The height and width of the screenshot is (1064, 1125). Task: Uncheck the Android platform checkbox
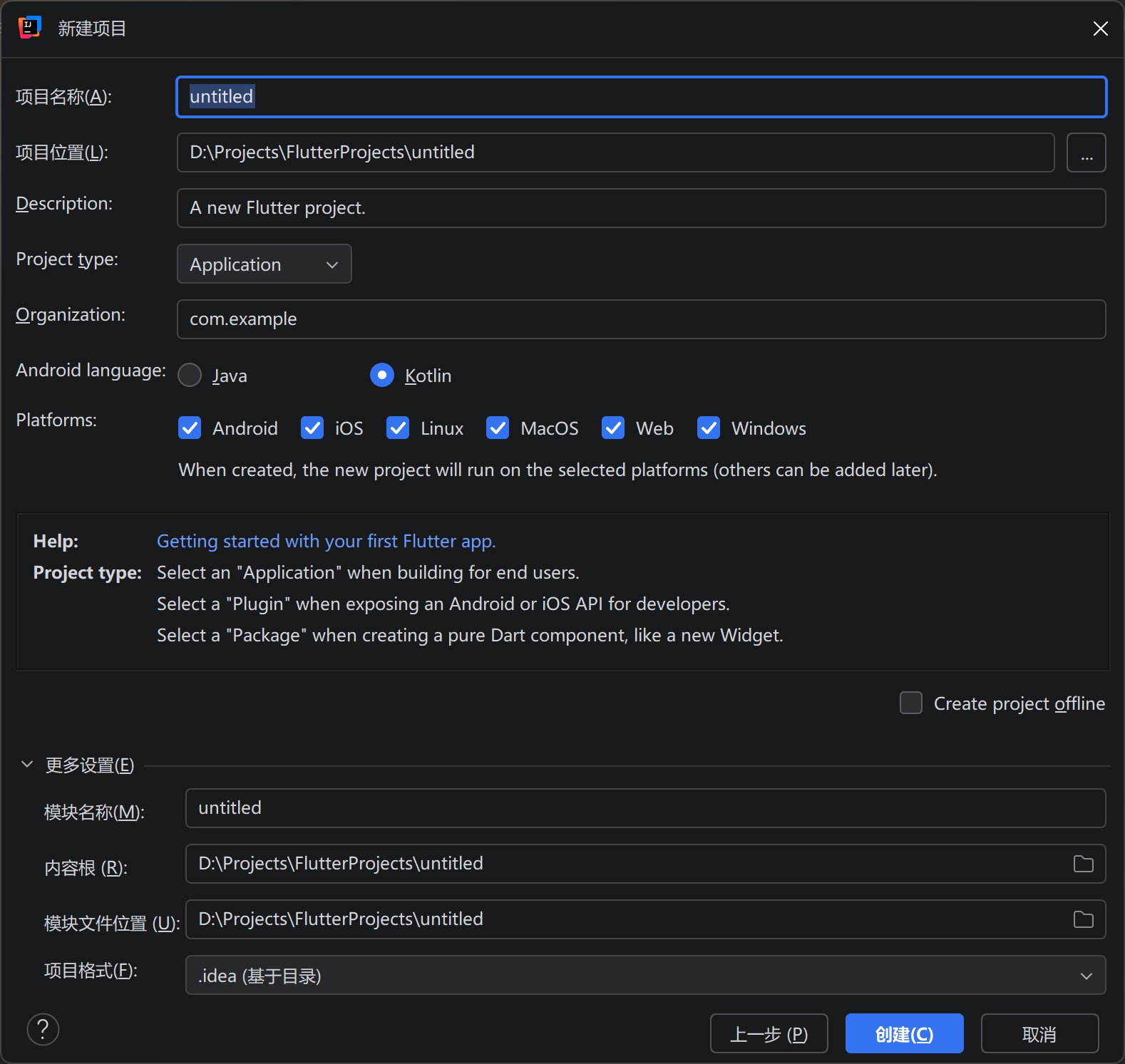(190, 428)
